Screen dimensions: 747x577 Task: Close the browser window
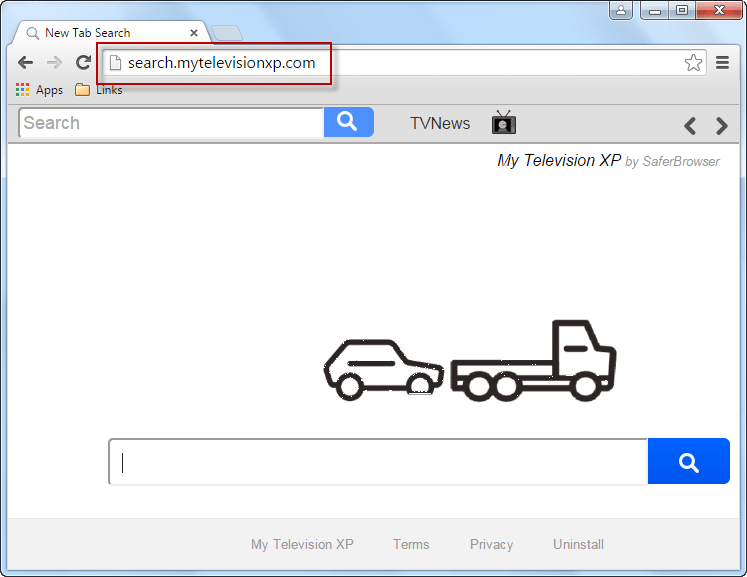pyautogui.click(x=719, y=10)
